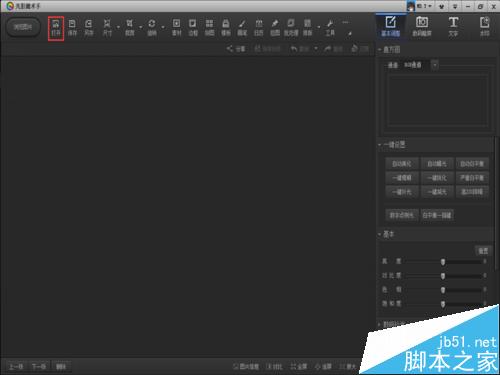Go to next image with 下一张
This screenshot has width=500, height=375.
click(39, 367)
